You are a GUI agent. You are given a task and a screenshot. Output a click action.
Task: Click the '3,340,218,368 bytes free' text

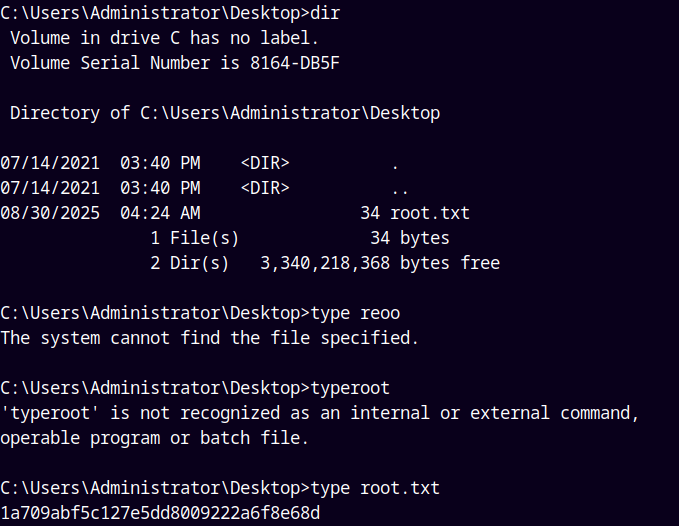tap(380, 263)
